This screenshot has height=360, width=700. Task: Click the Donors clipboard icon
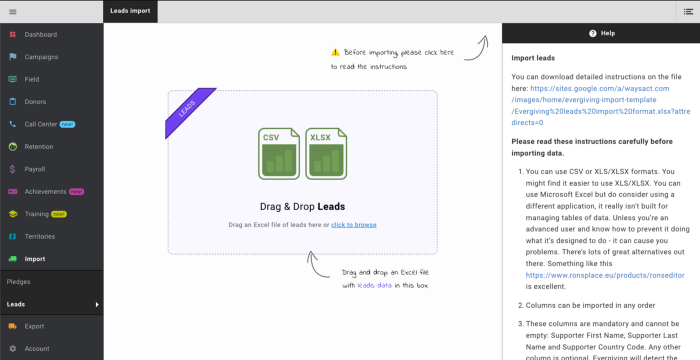coord(13,101)
